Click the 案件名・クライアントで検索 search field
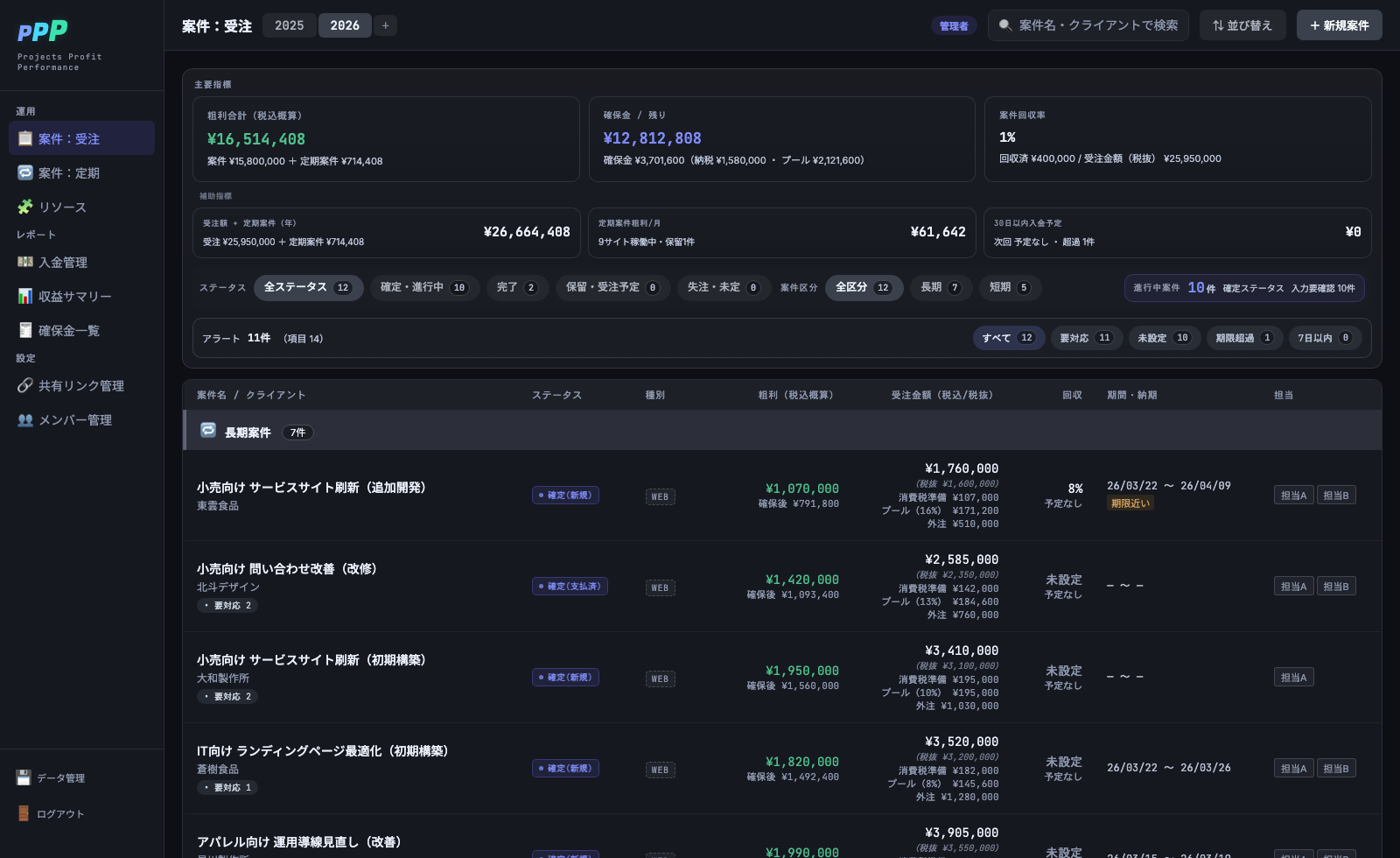1400x858 pixels. (x=1088, y=25)
